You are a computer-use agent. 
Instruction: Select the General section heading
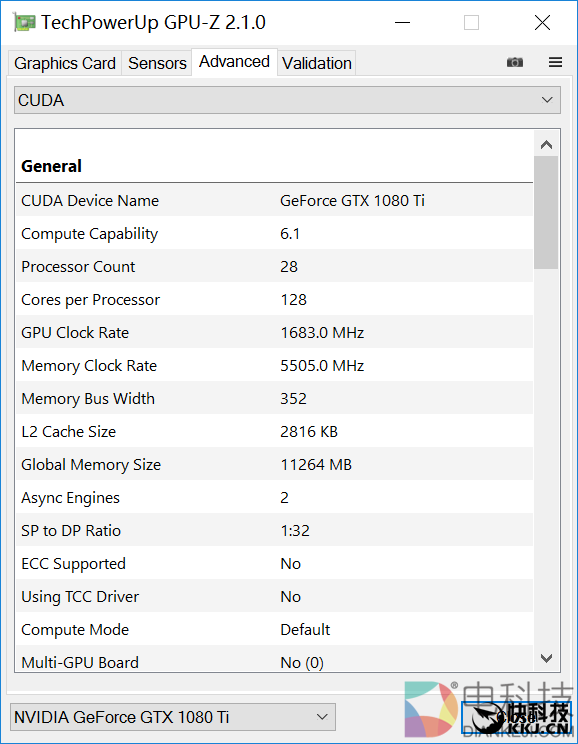pos(51,166)
